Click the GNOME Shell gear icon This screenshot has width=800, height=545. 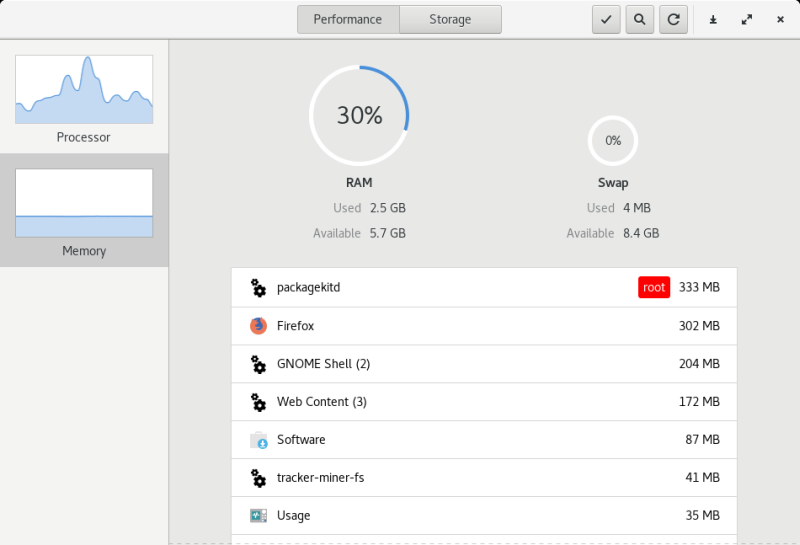[258, 364]
